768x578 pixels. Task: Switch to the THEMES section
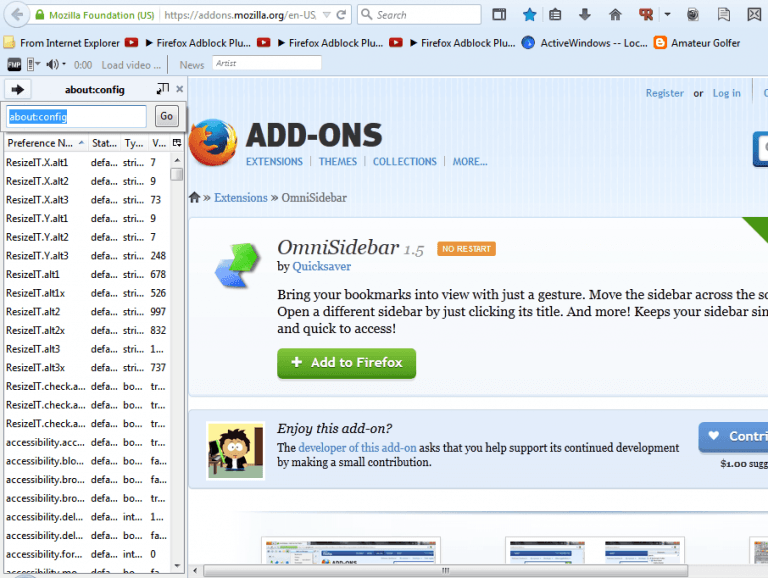[x=337, y=161]
